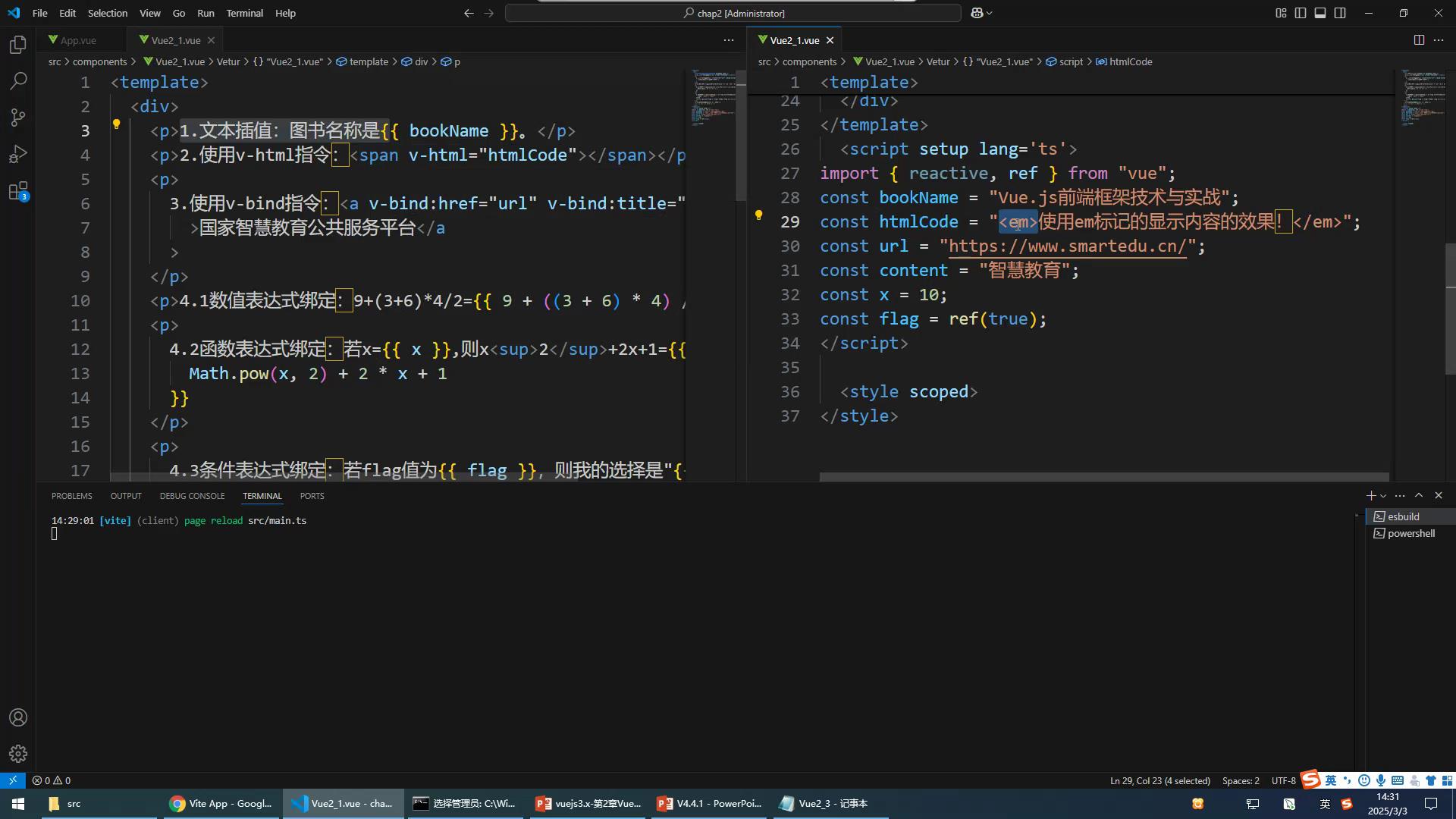This screenshot has width=1456, height=819.
Task: Open Source Control view
Action: pos(18,117)
